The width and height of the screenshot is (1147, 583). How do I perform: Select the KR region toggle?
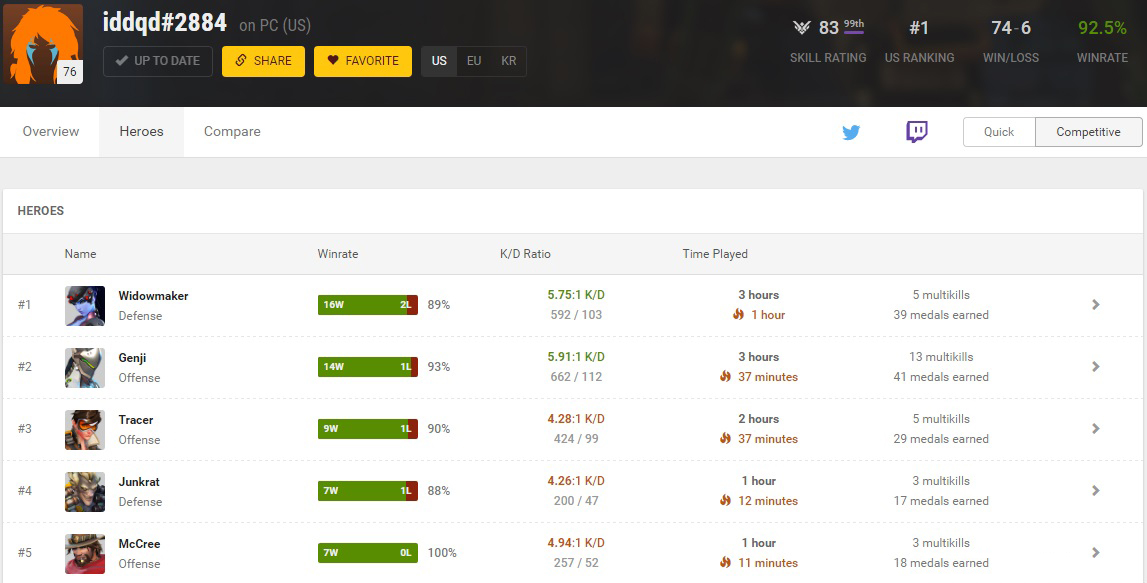click(x=509, y=61)
